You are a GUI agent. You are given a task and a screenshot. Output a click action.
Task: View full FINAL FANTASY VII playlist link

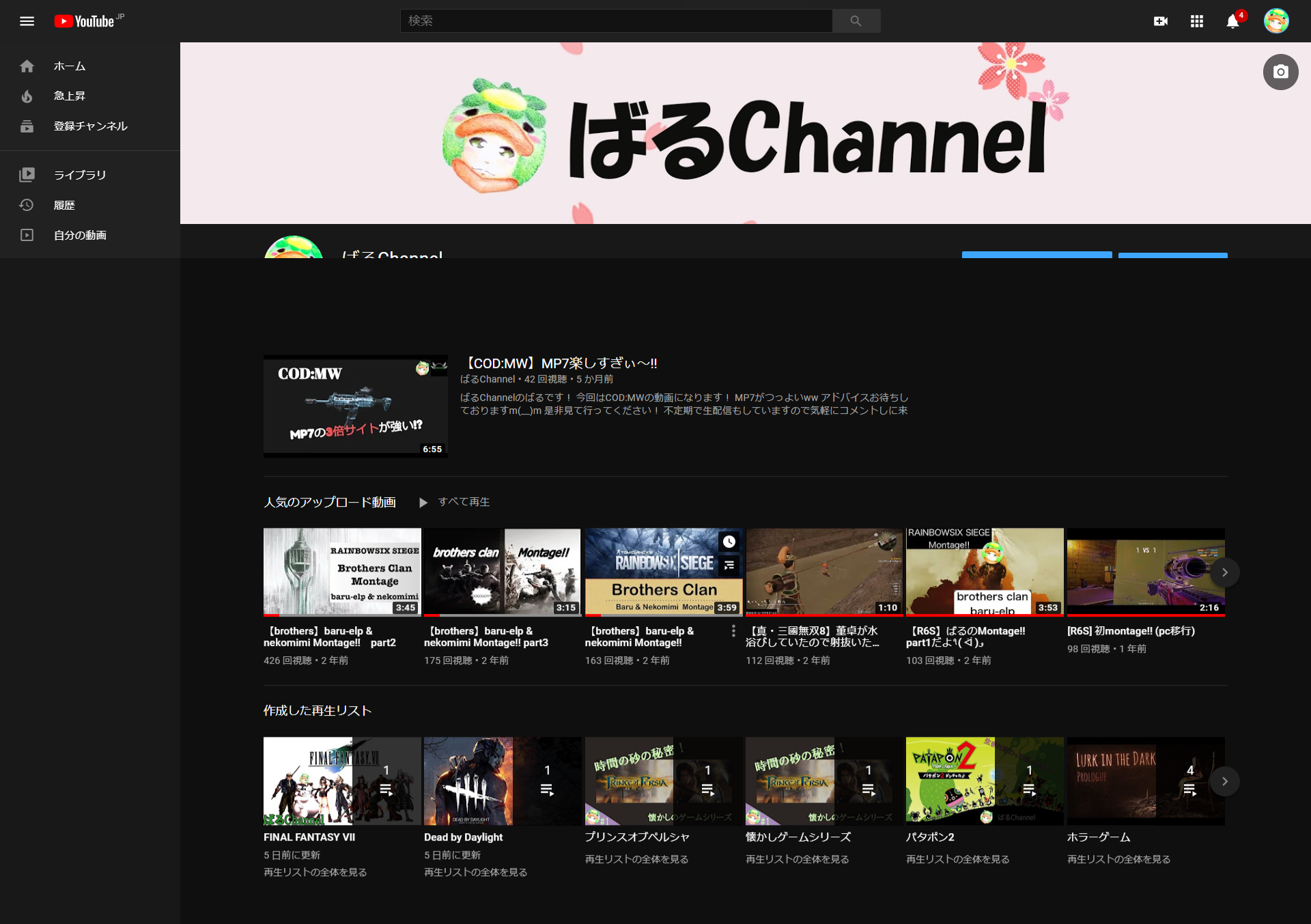[315, 872]
